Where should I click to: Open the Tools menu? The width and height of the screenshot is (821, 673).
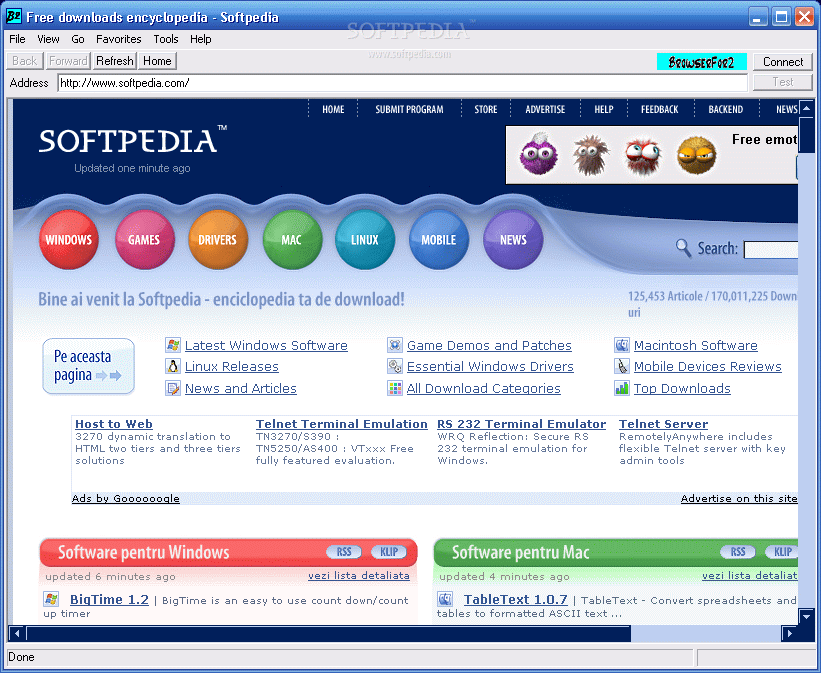[x=166, y=39]
